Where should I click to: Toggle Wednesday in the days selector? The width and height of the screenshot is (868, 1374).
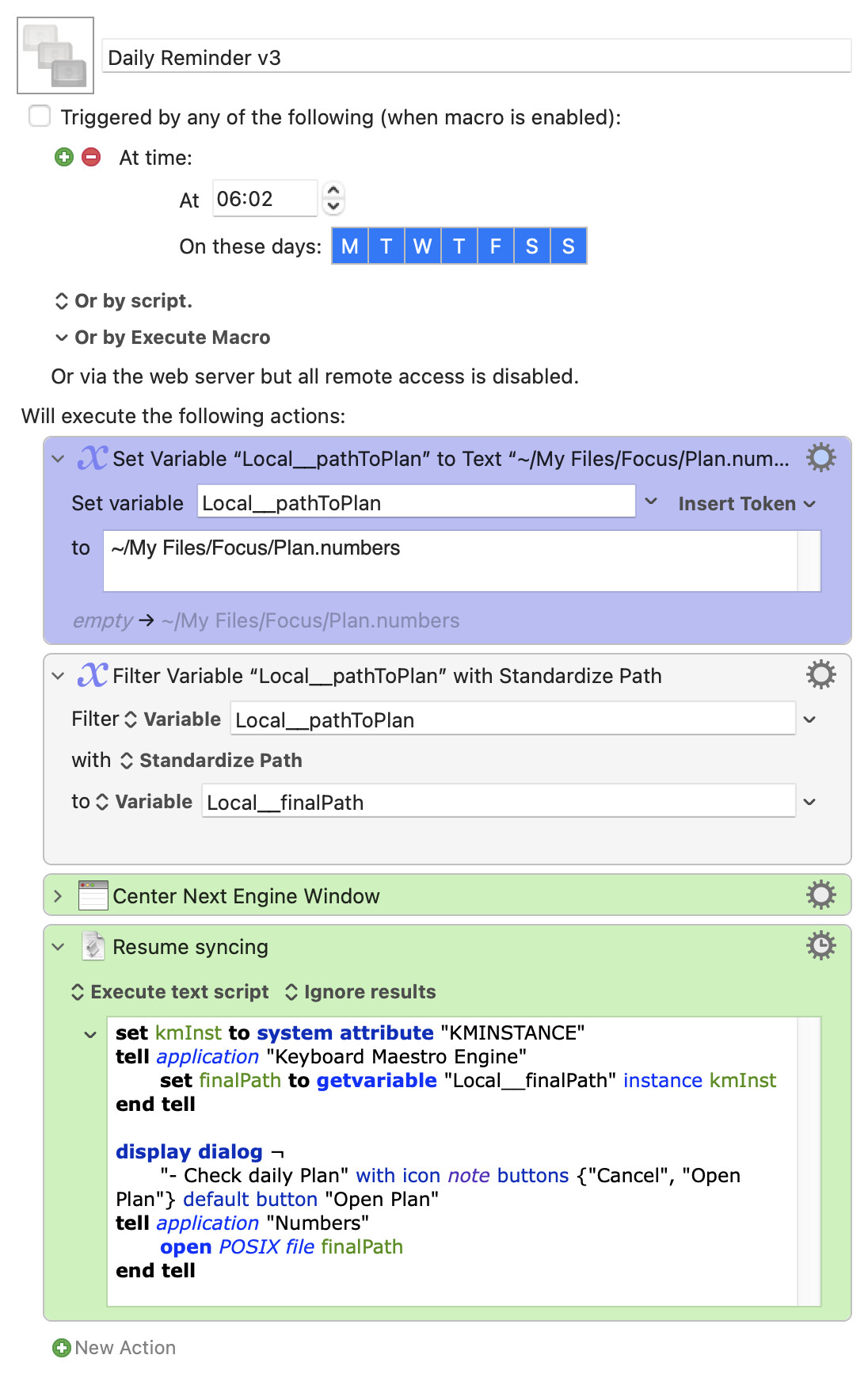click(x=422, y=246)
